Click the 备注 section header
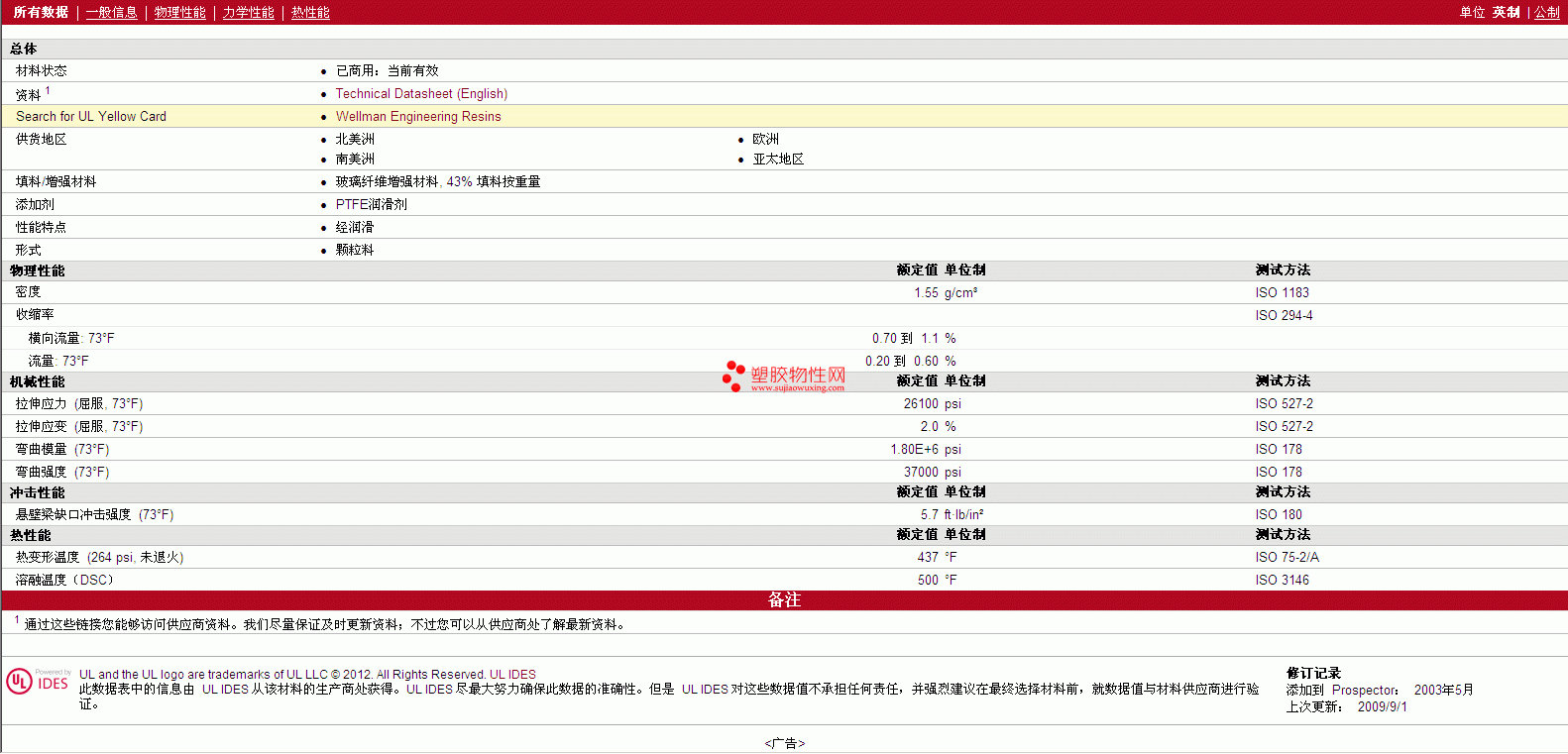The image size is (1568, 754). click(784, 599)
